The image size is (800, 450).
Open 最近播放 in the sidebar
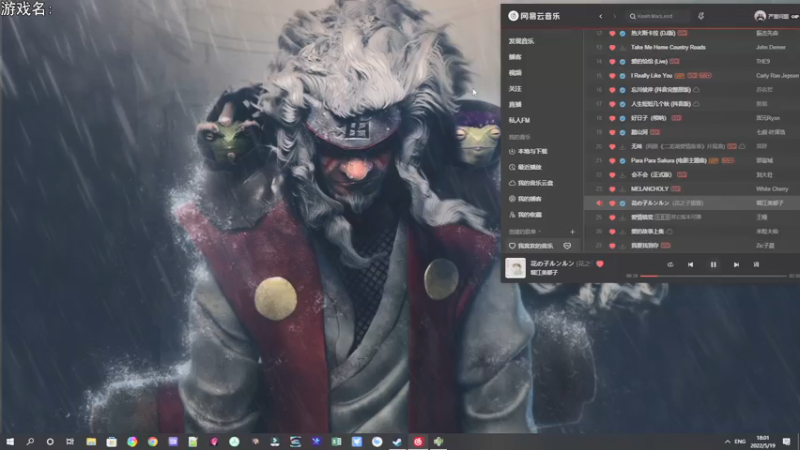click(x=526, y=167)
